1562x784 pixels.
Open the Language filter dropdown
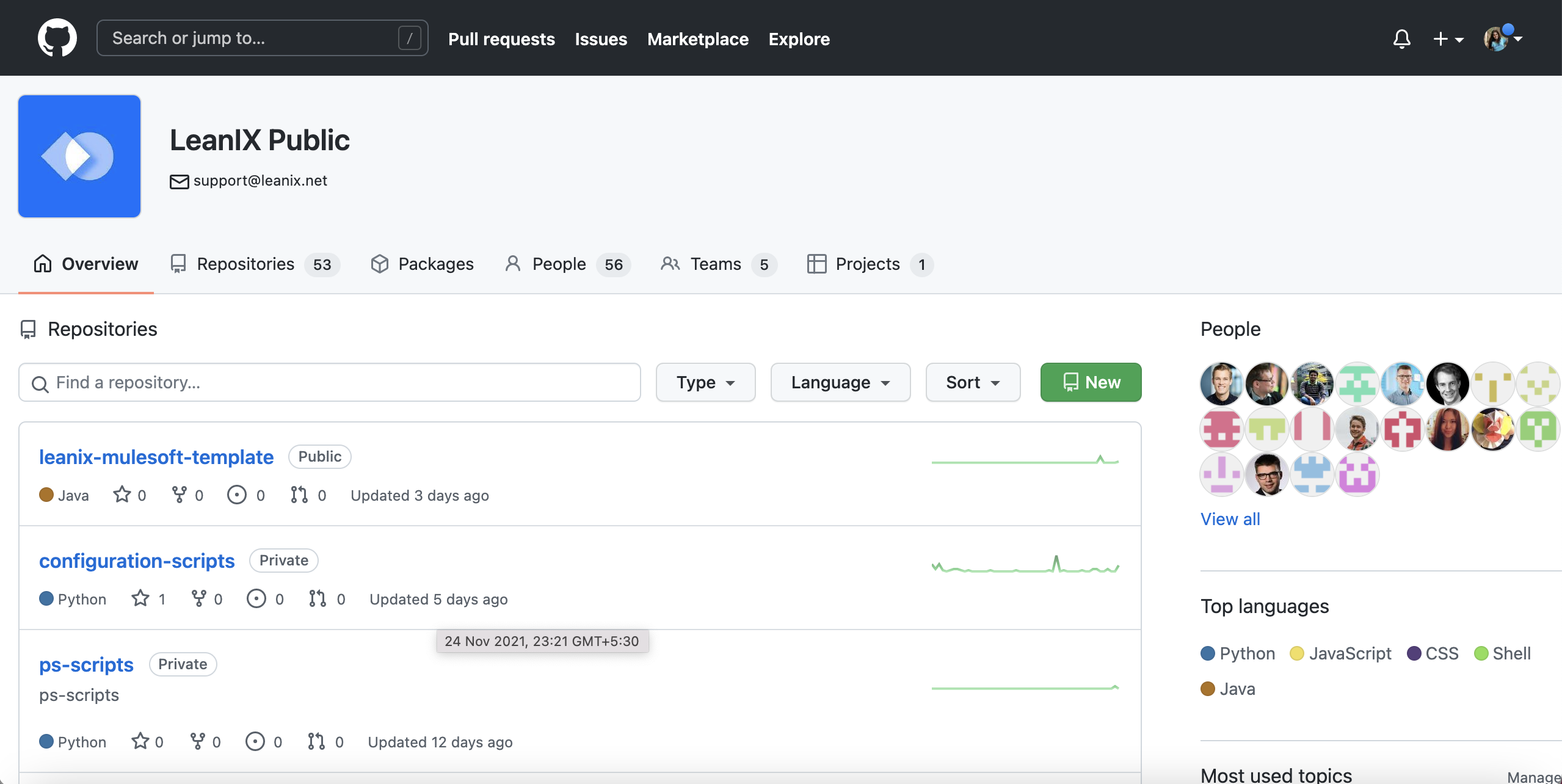(x=840, y=382)
